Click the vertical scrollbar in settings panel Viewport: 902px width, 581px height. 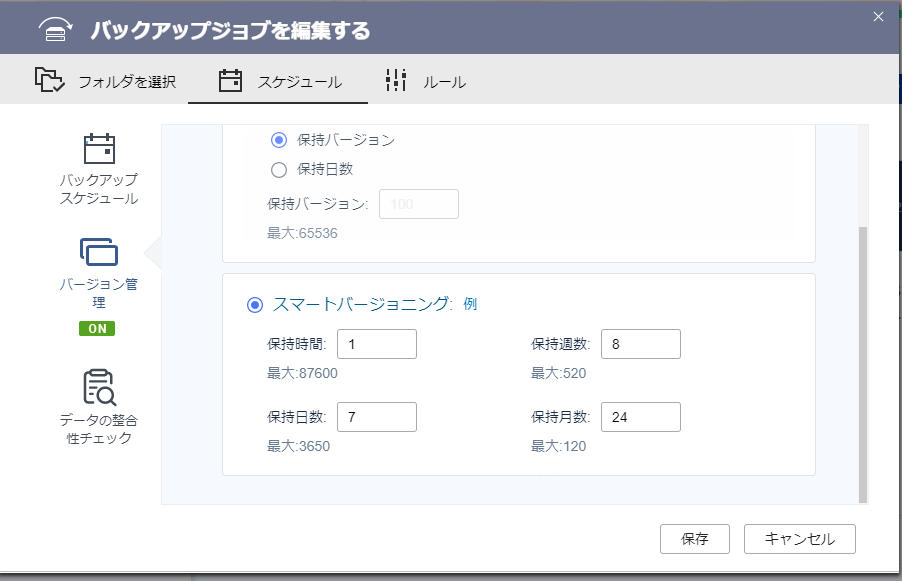(862, 365)
